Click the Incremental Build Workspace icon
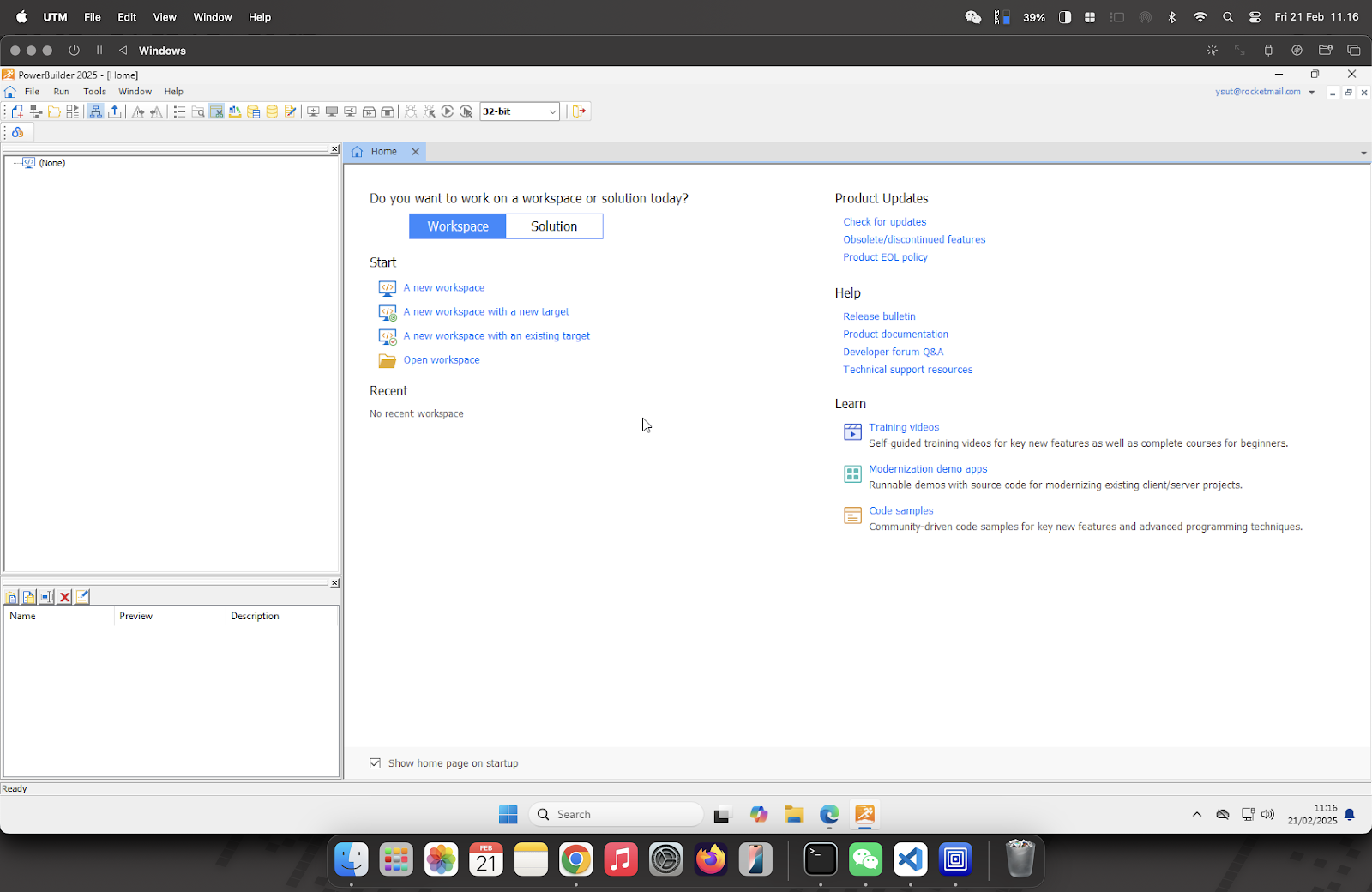 point(313,111)
